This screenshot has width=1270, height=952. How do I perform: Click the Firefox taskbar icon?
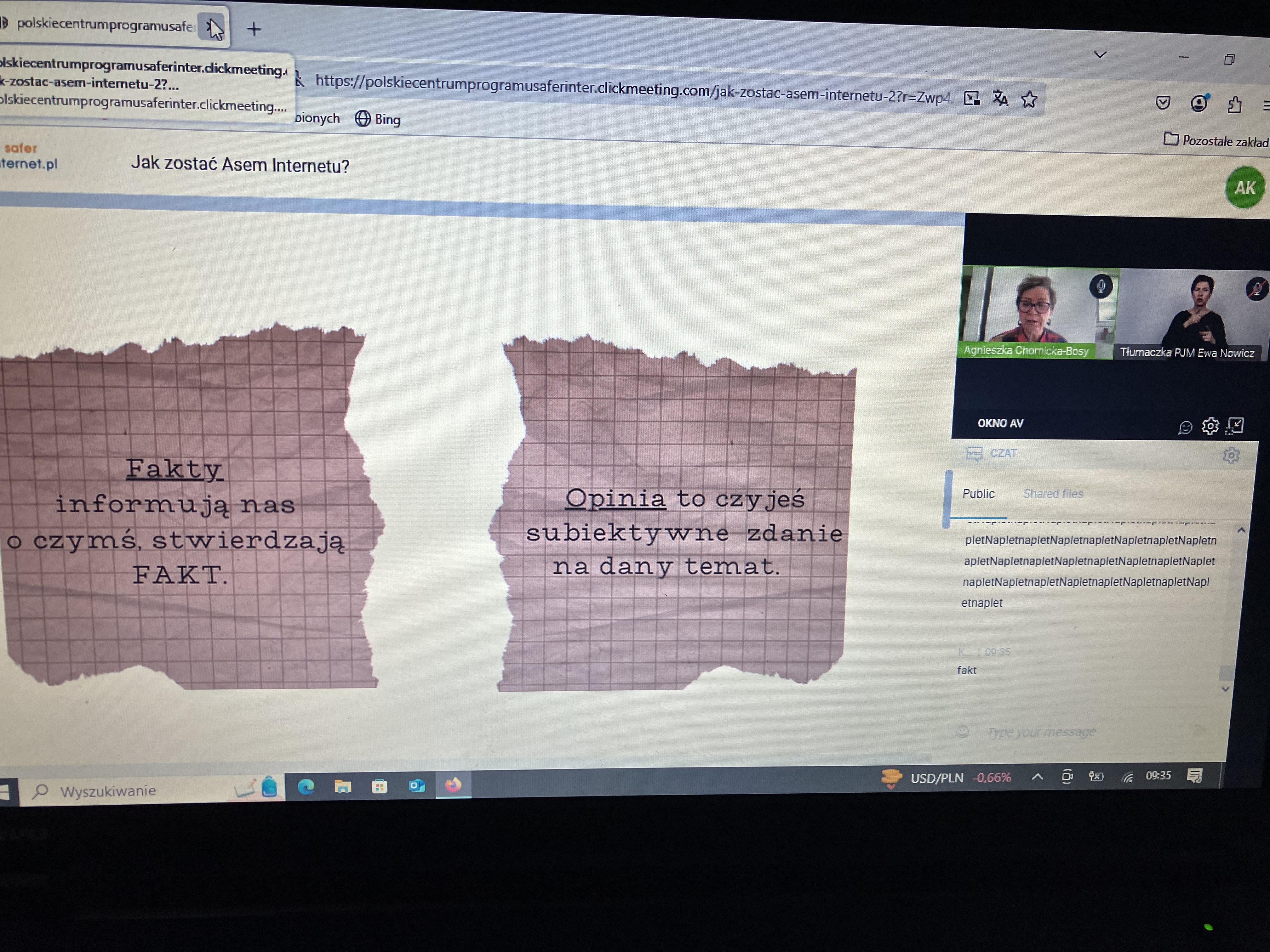pos(454,785)
